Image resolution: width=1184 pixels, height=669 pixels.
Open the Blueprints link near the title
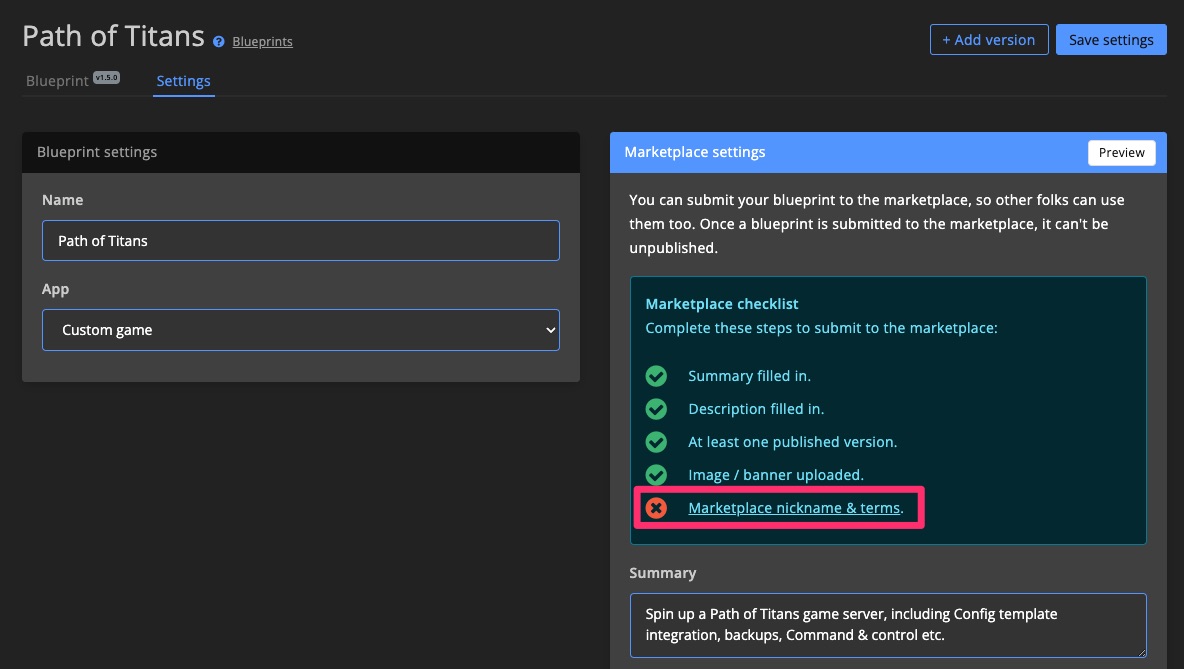262,41
